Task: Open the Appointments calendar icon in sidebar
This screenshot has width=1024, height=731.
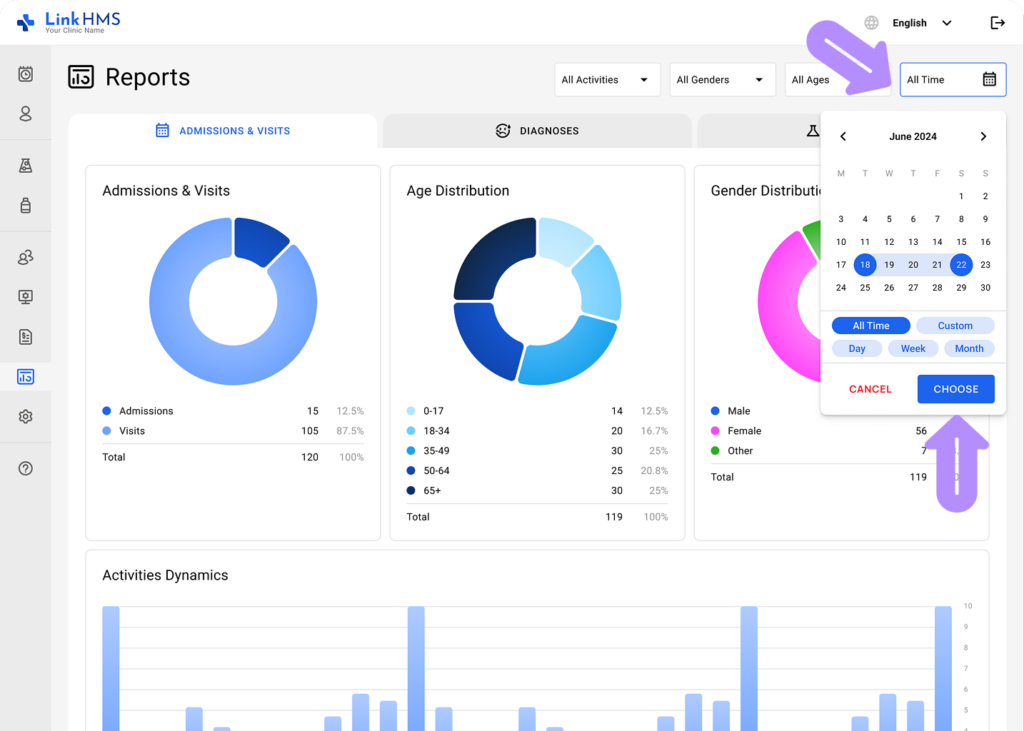Action: coord(25,74)
